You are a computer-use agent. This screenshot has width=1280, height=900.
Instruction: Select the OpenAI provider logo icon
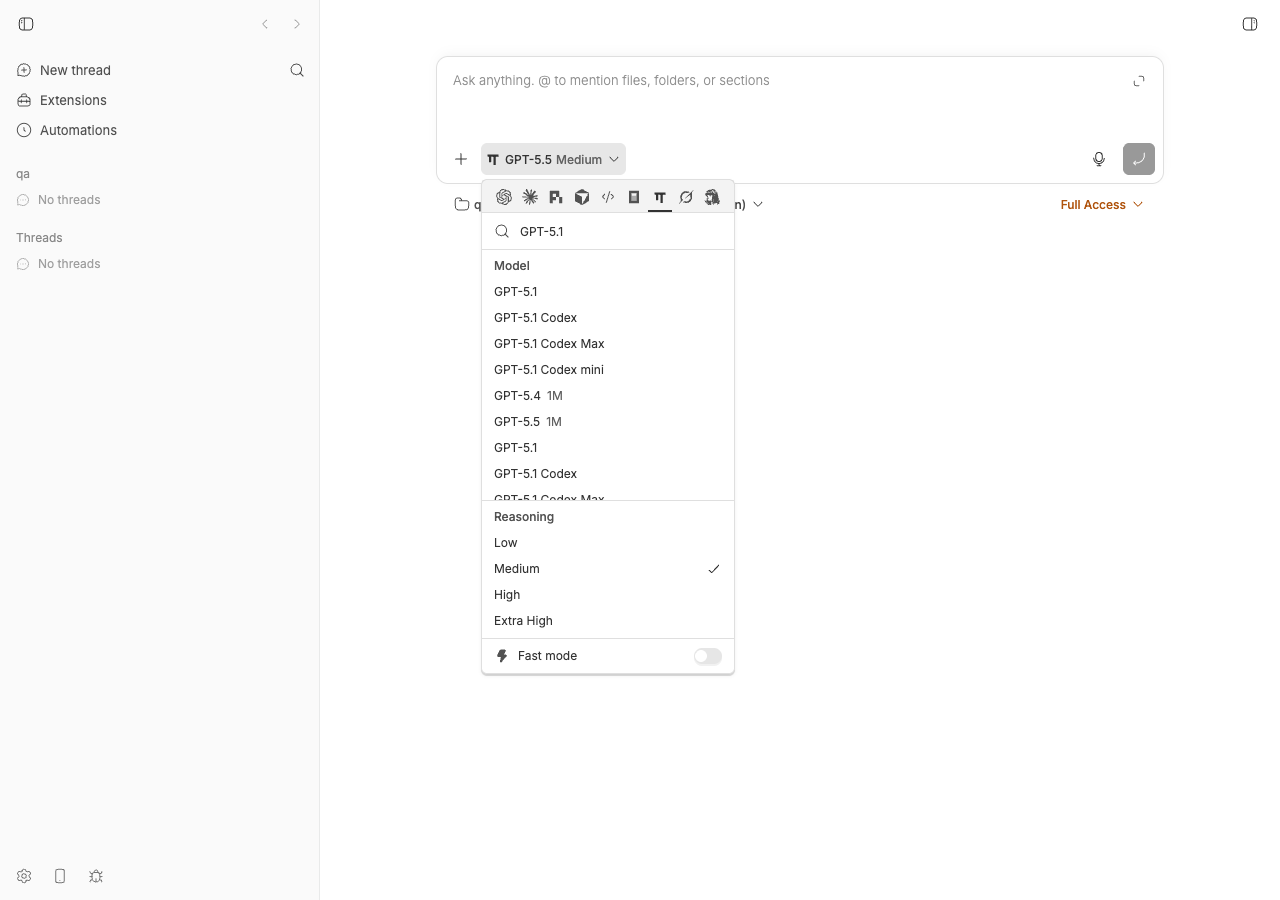click(504, 197)
